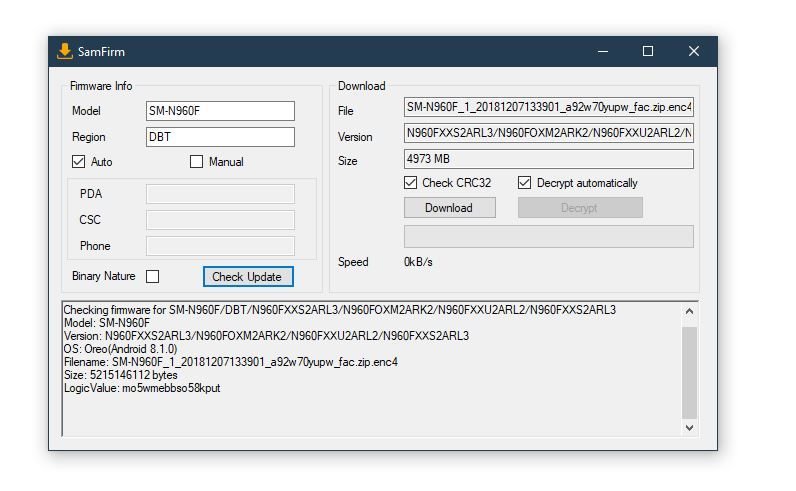This screenshot has height=491, width=796.
Task: Click the SamFirm title text
Action: click(101, 52)
